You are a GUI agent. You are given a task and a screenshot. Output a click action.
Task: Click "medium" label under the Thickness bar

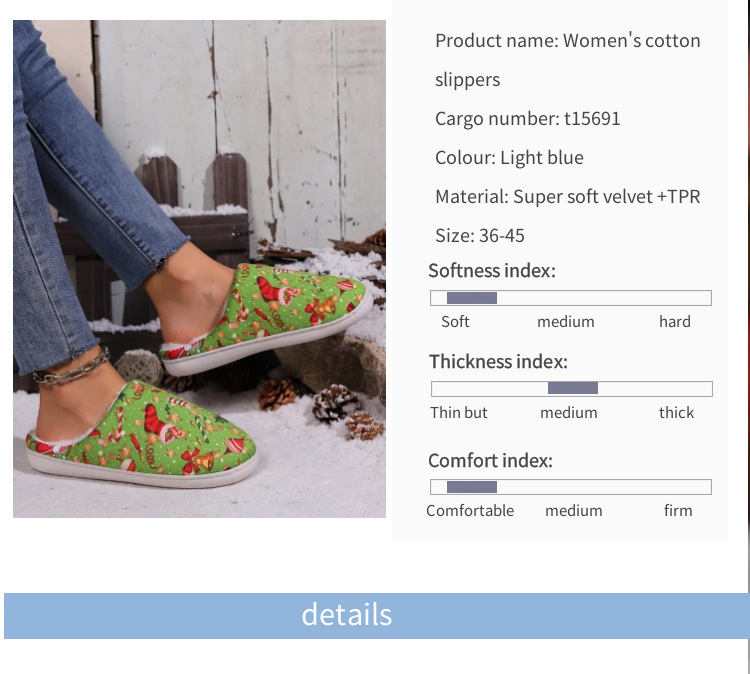point(569,413)
